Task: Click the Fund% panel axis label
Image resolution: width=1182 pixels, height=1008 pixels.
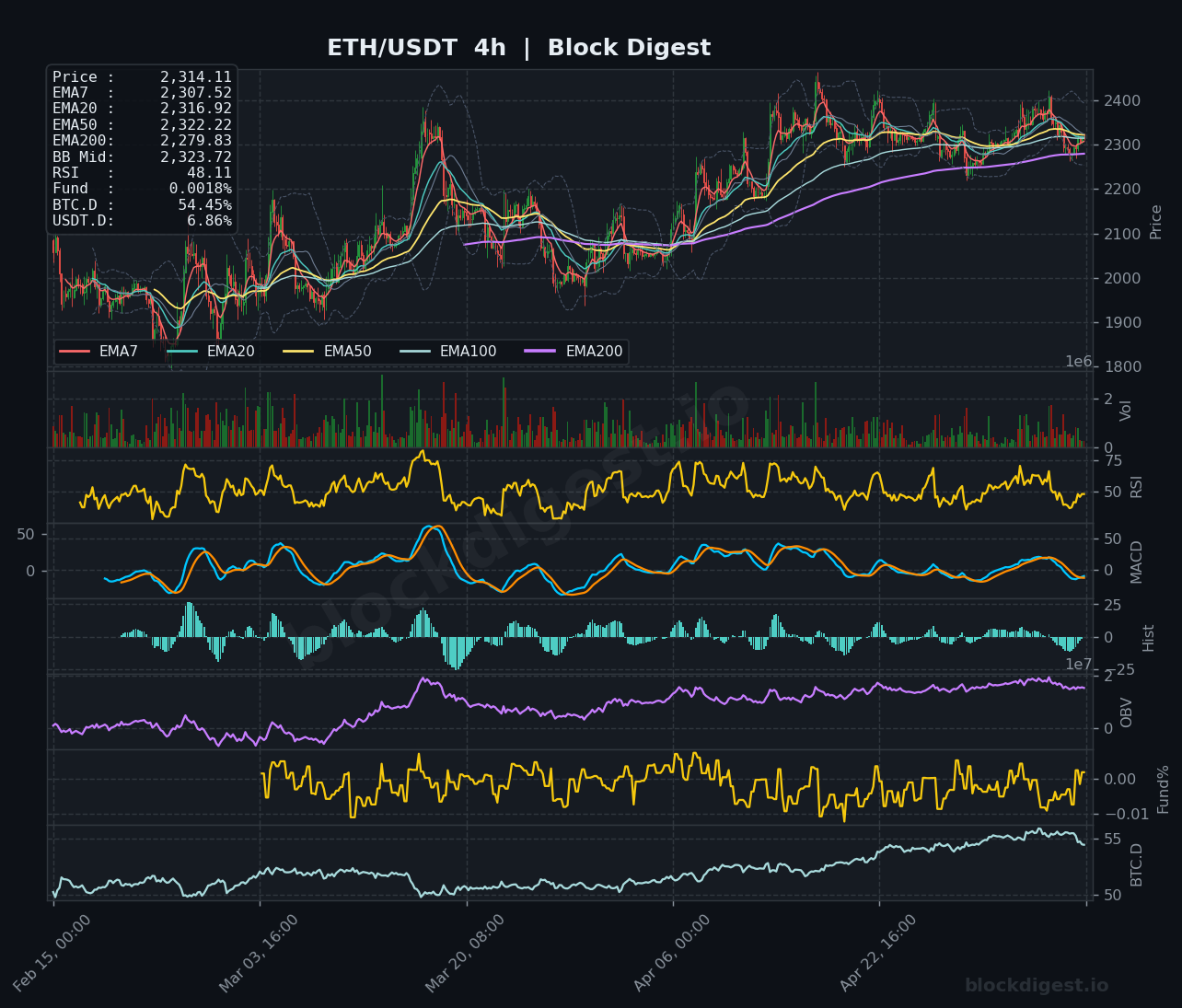Action: pyautogui.click(x=1163, y=789)
